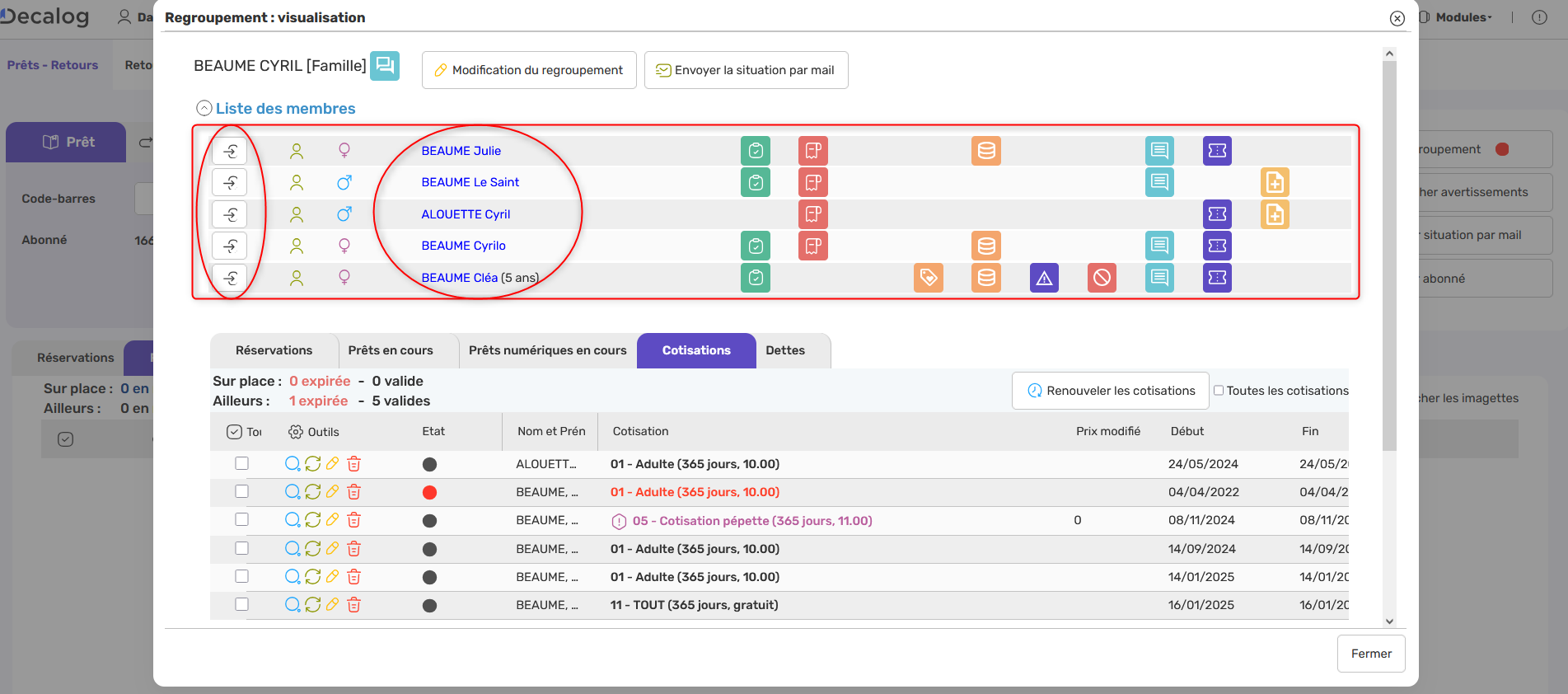Switch to the Prêts en cours tab
The height and width of the screenshot is (694, 1568).
point(391,350)
